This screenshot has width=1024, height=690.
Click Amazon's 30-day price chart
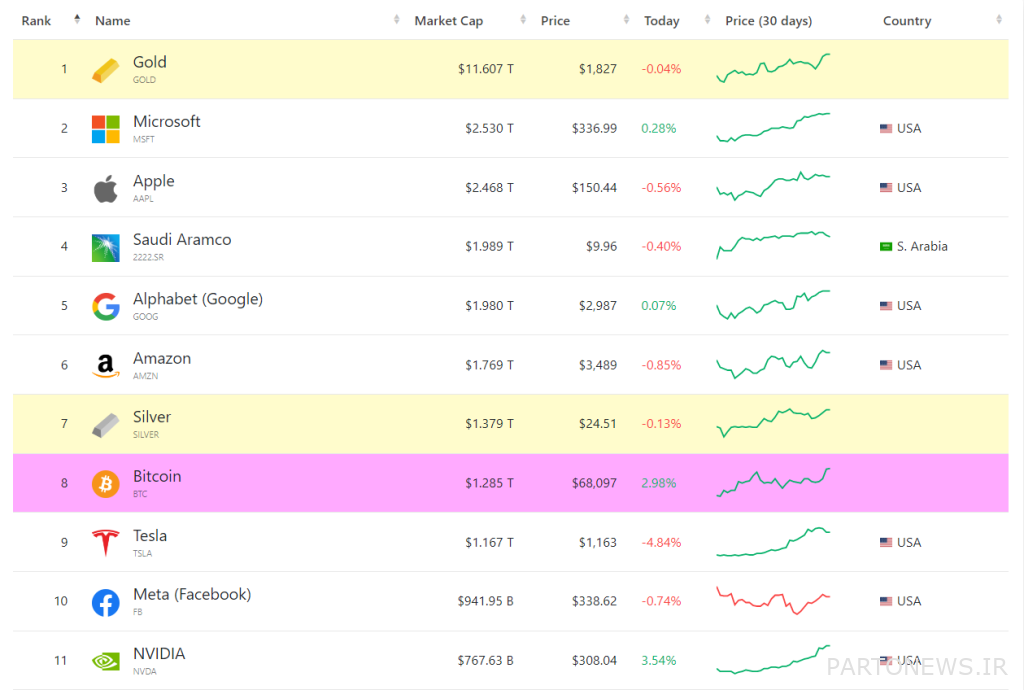pos(773,364)
